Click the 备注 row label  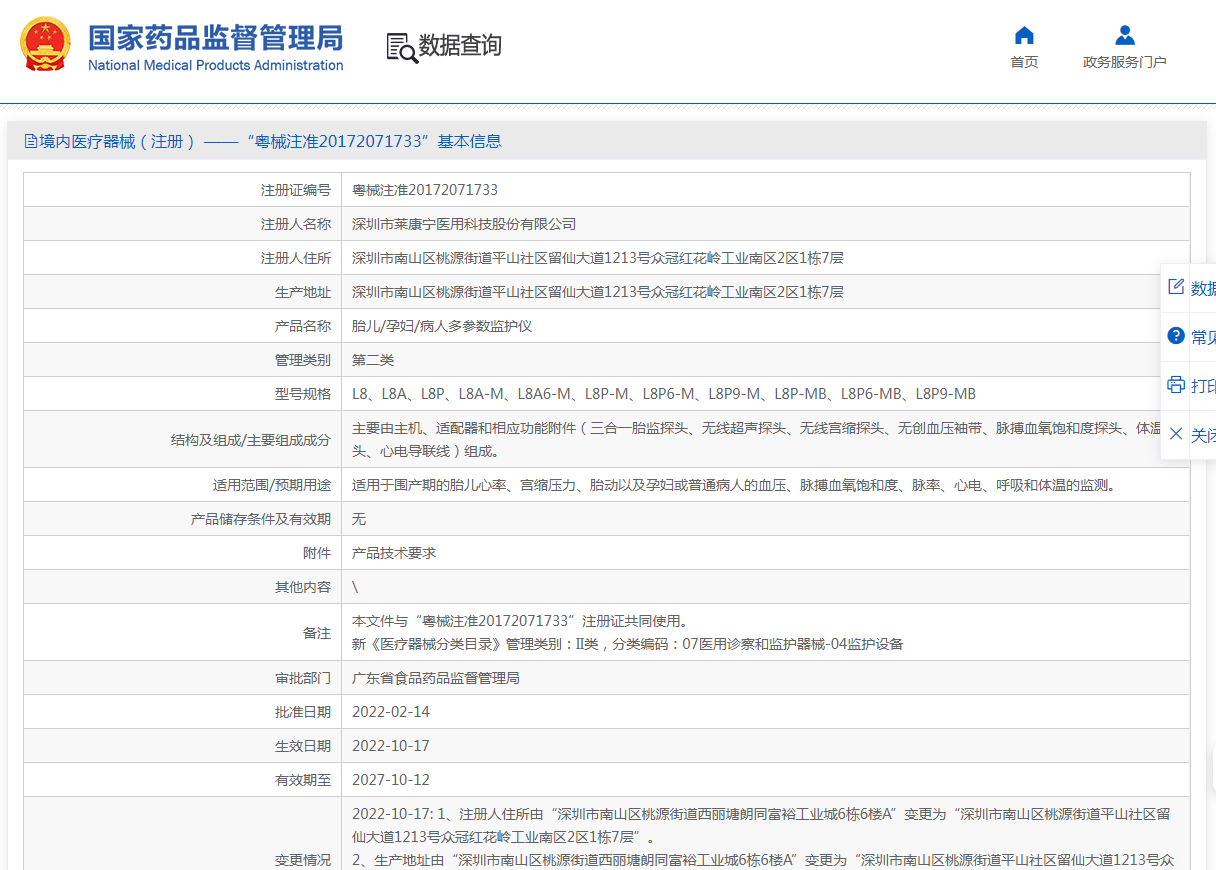(317, 633)
